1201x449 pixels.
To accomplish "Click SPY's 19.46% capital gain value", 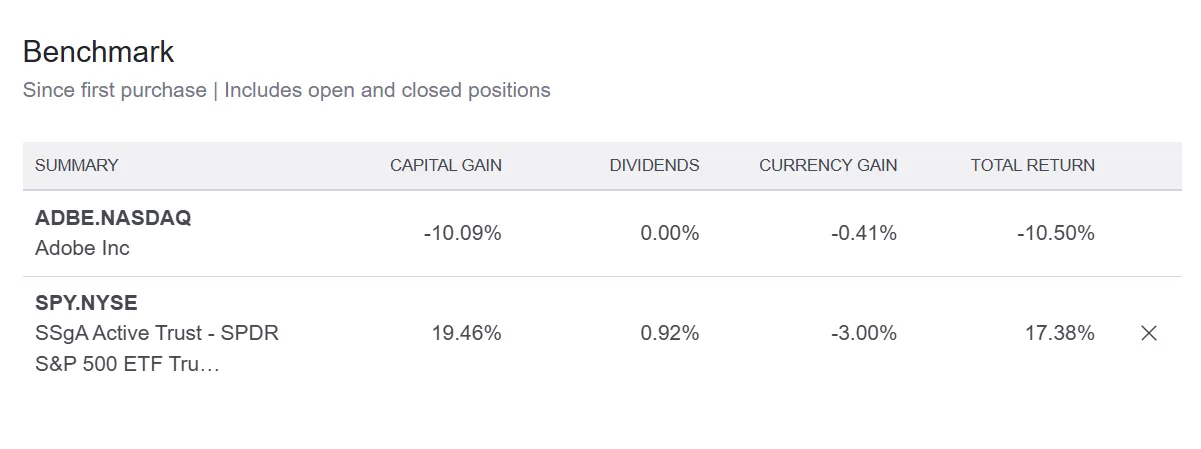I will [x=466, y=333].
